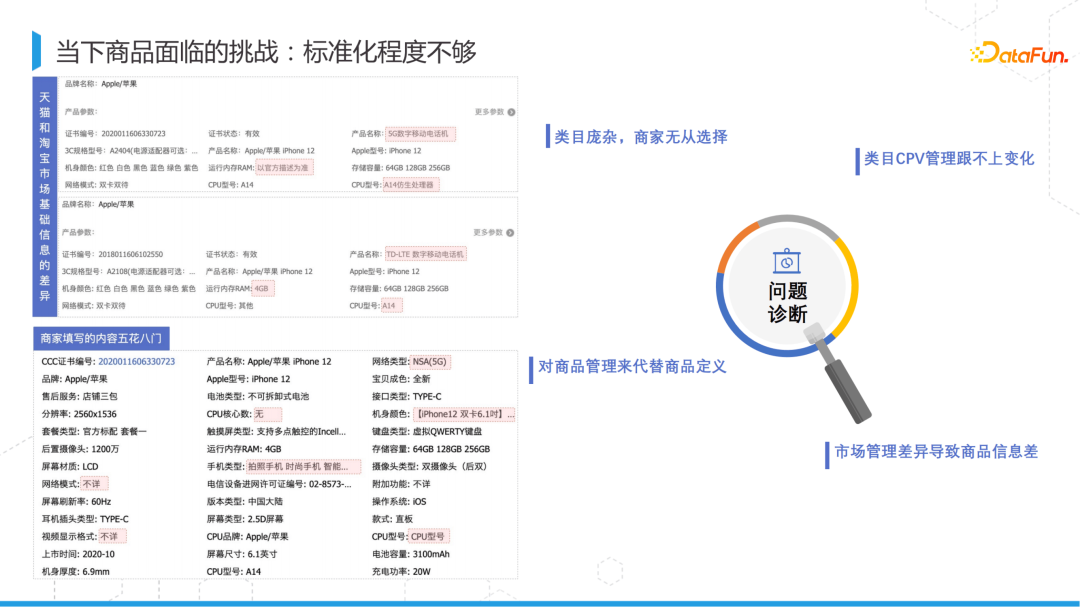Click highlighted CPU型号 value CPU型号
The width and height of the screenshot is (1080, 607).
click(x=428, y=537)
